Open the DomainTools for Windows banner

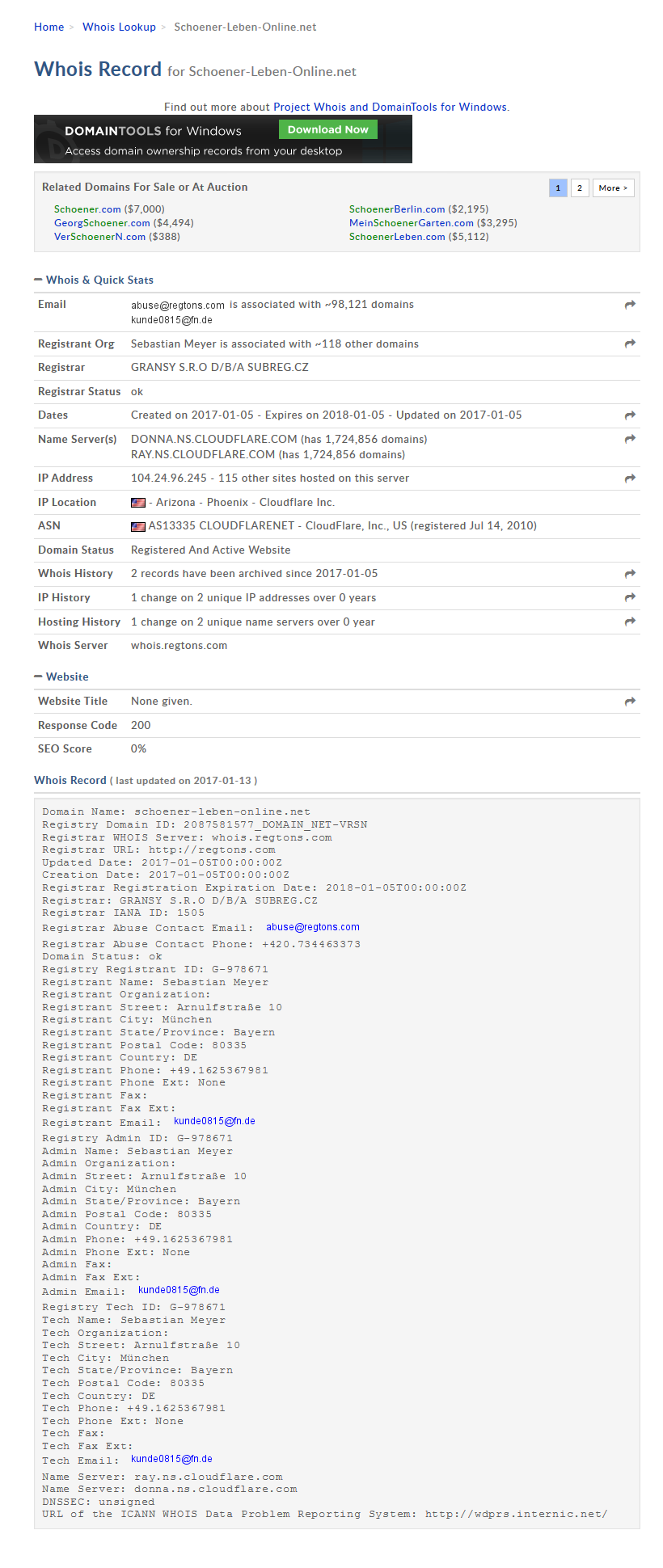[x=223, y=139]
